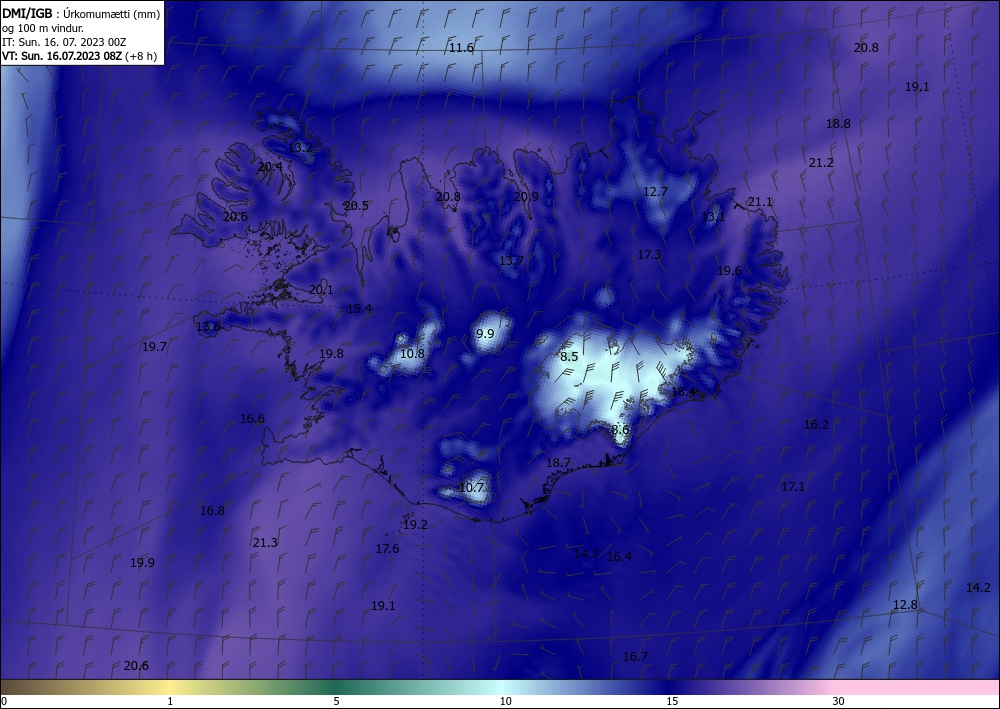Click the map value 19.6
The height and width of the screenshot is (709, 1000).
pos(729,271)
